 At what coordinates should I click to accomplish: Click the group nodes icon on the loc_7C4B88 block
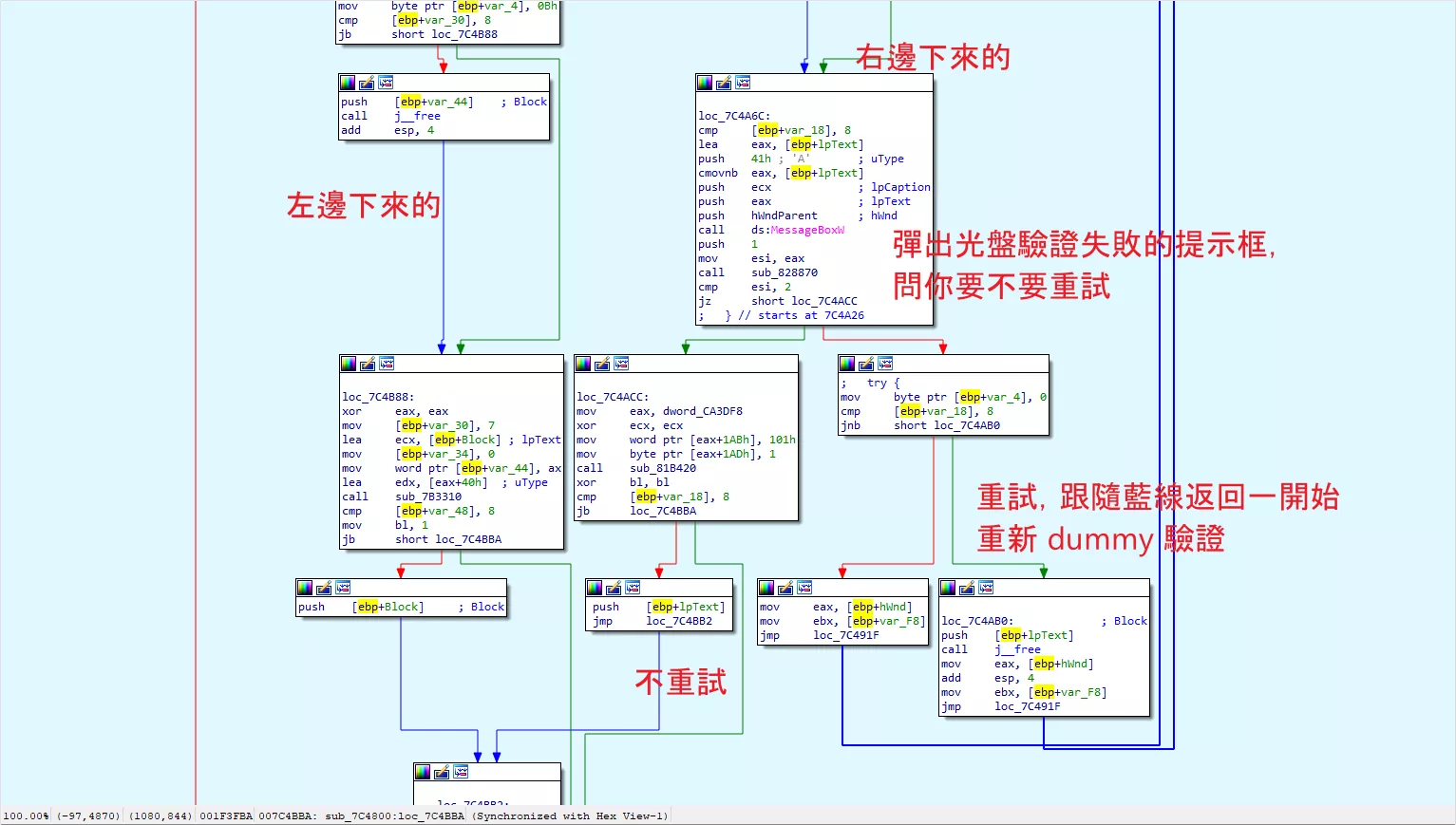tap(387, 364)
